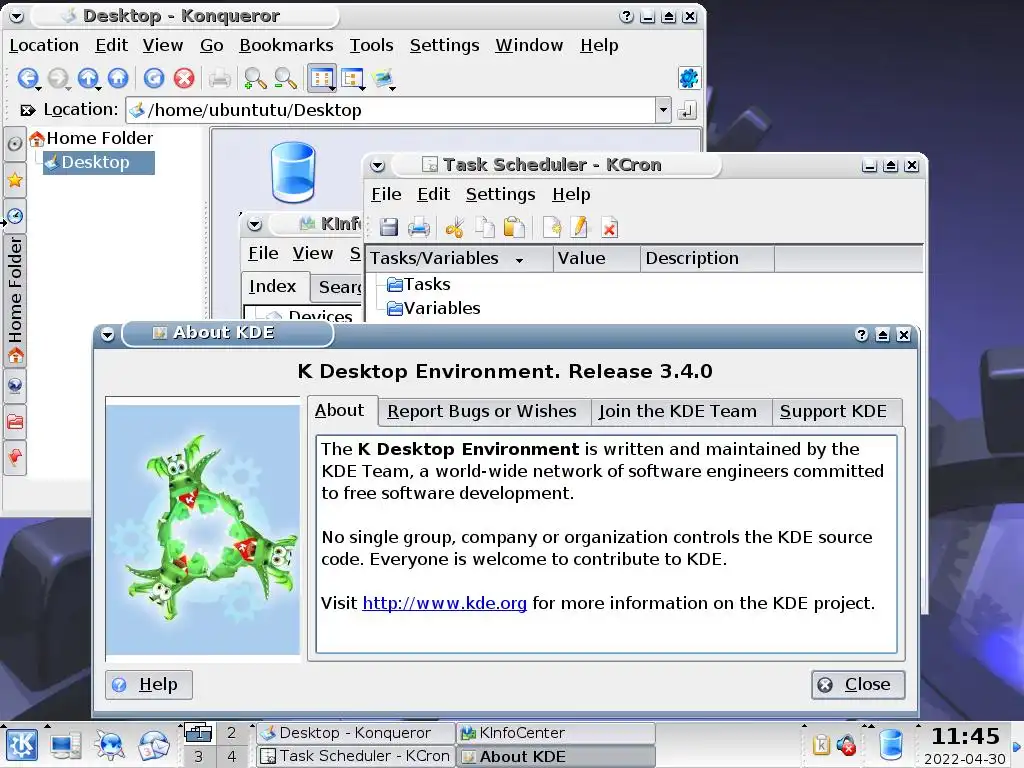This screenshot has height=768, width=1024.
Task: Sort by Tasks/Variables column header
Action: 459,259
